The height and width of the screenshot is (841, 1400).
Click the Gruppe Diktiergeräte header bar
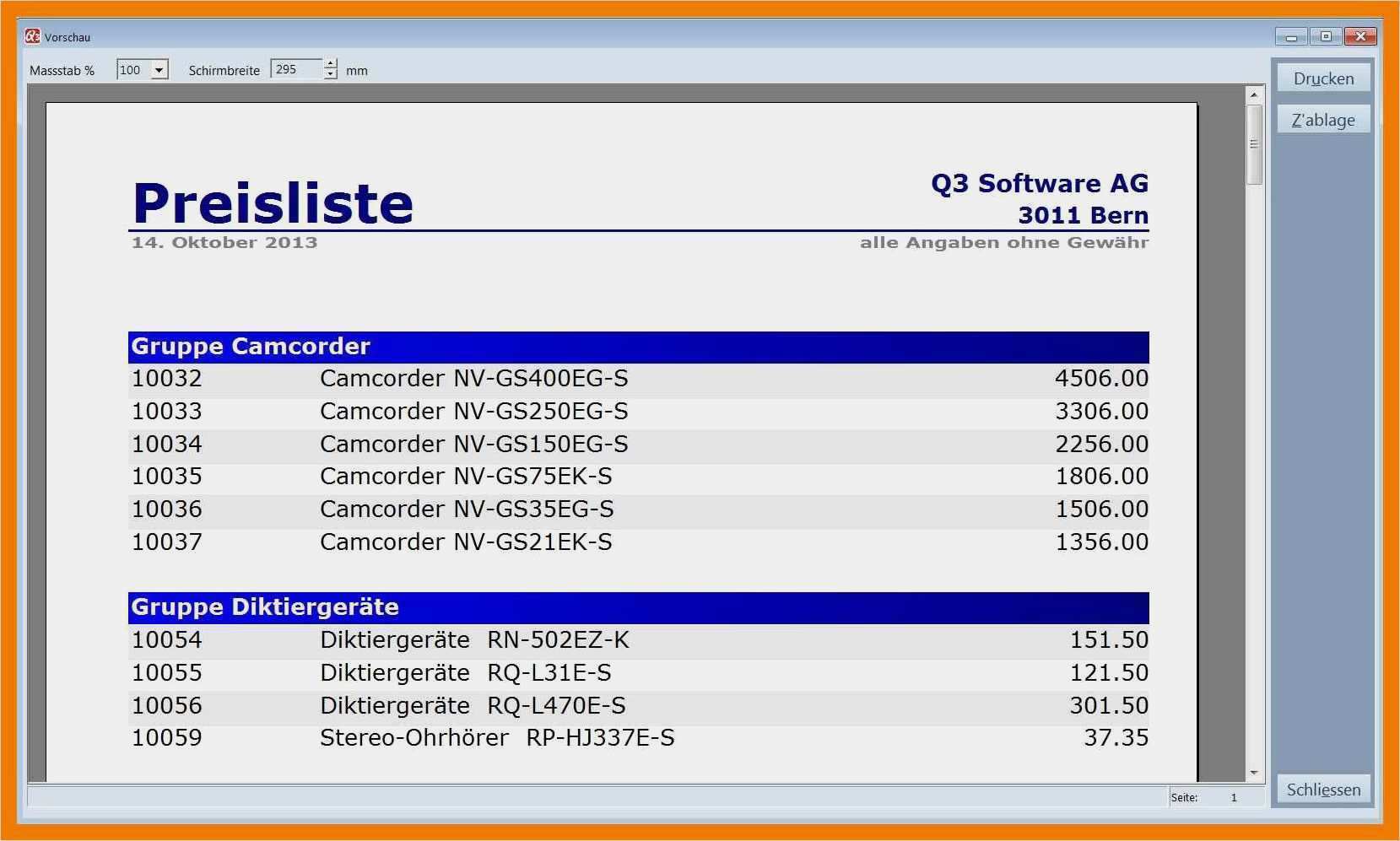[638, 607]
